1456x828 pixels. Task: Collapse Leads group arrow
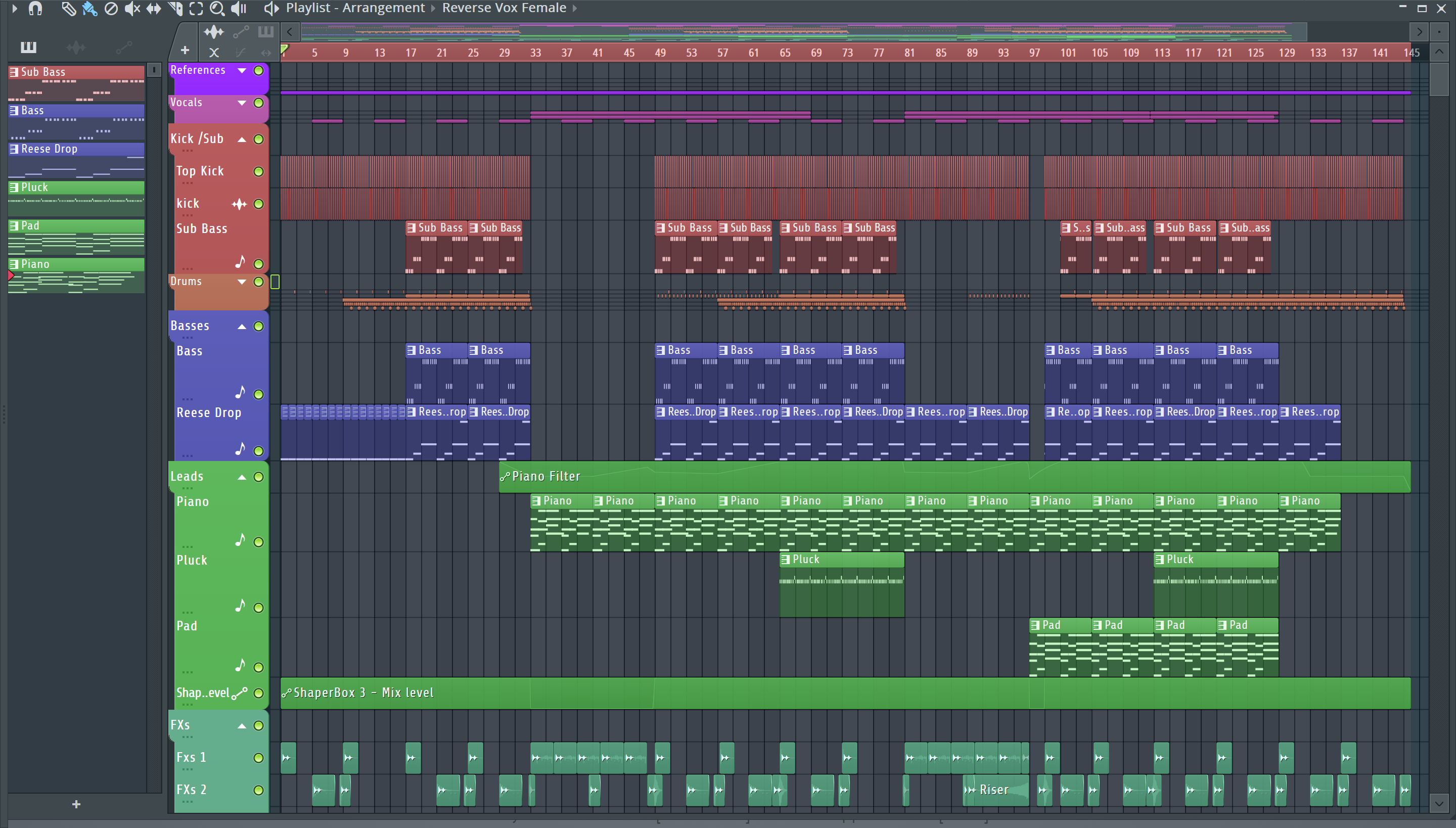click(242, 477)
